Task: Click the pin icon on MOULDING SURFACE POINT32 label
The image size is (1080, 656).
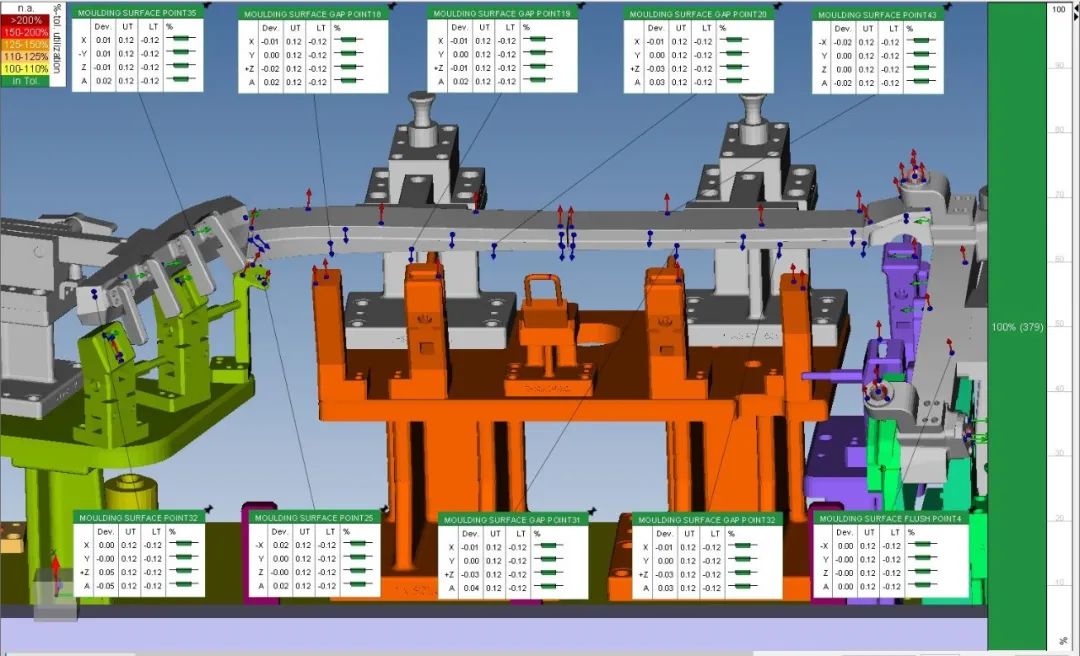Action: click(x=209, y=510)
